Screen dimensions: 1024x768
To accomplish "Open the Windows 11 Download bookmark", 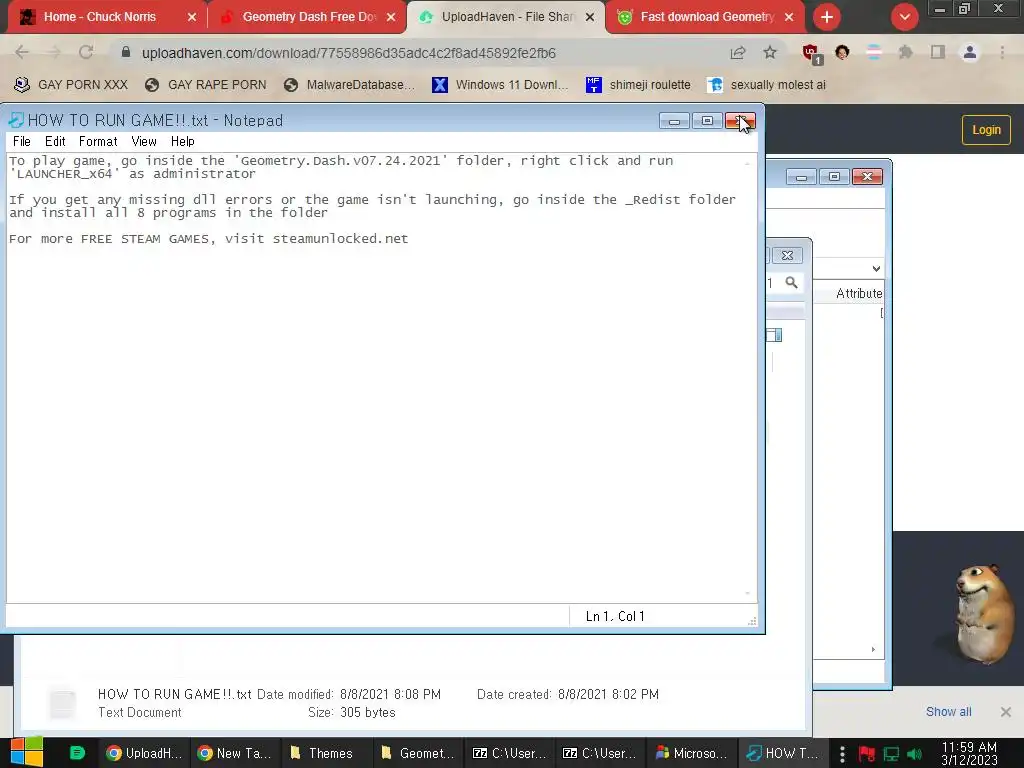I will (x=500, y=85).
